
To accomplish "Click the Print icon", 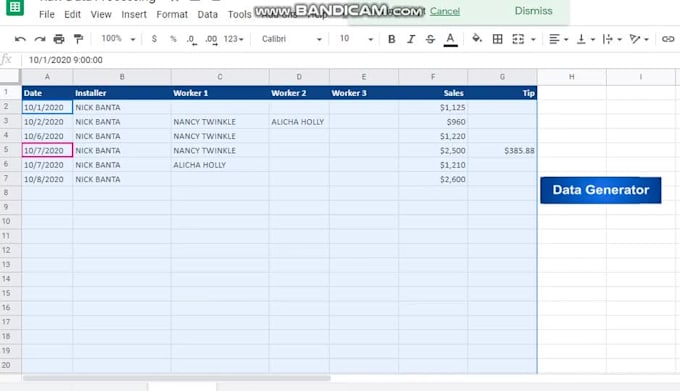I will pos(59,39).
